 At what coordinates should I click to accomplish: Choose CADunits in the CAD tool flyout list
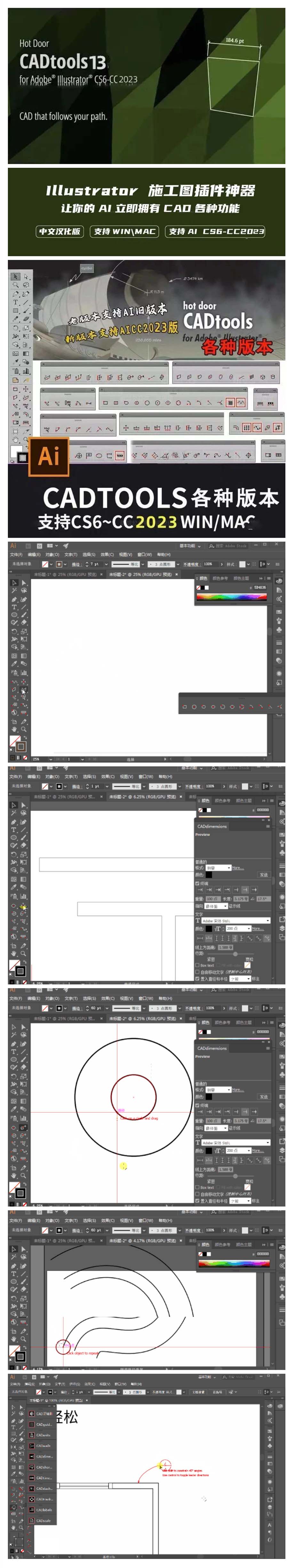41,1435
